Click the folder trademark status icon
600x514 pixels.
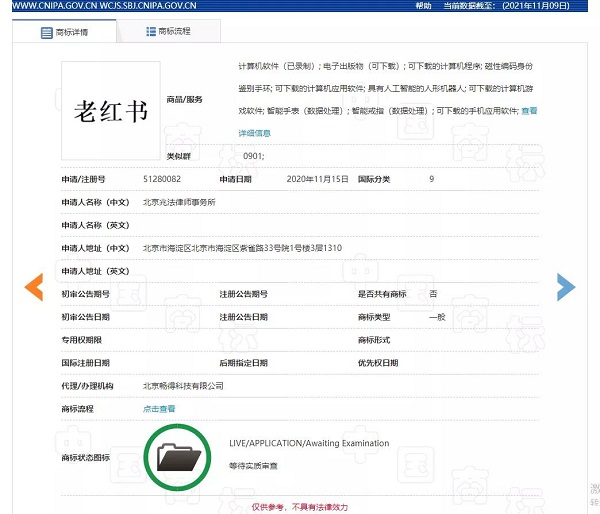179,458
